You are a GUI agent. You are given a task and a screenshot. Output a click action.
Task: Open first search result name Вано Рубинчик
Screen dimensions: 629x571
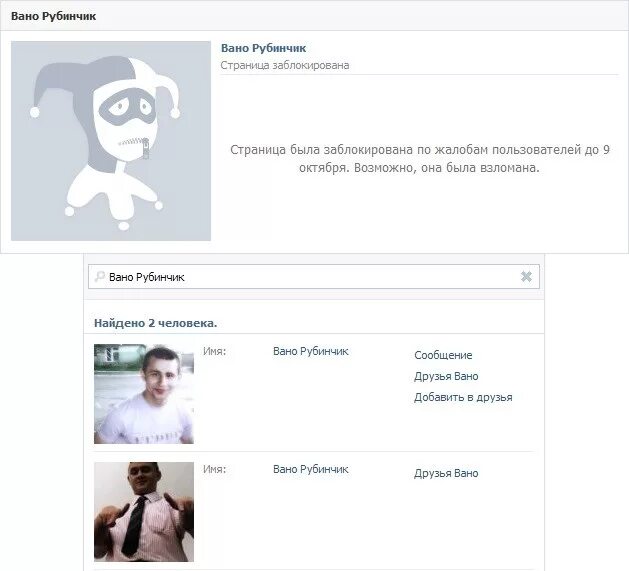[310, 352]
